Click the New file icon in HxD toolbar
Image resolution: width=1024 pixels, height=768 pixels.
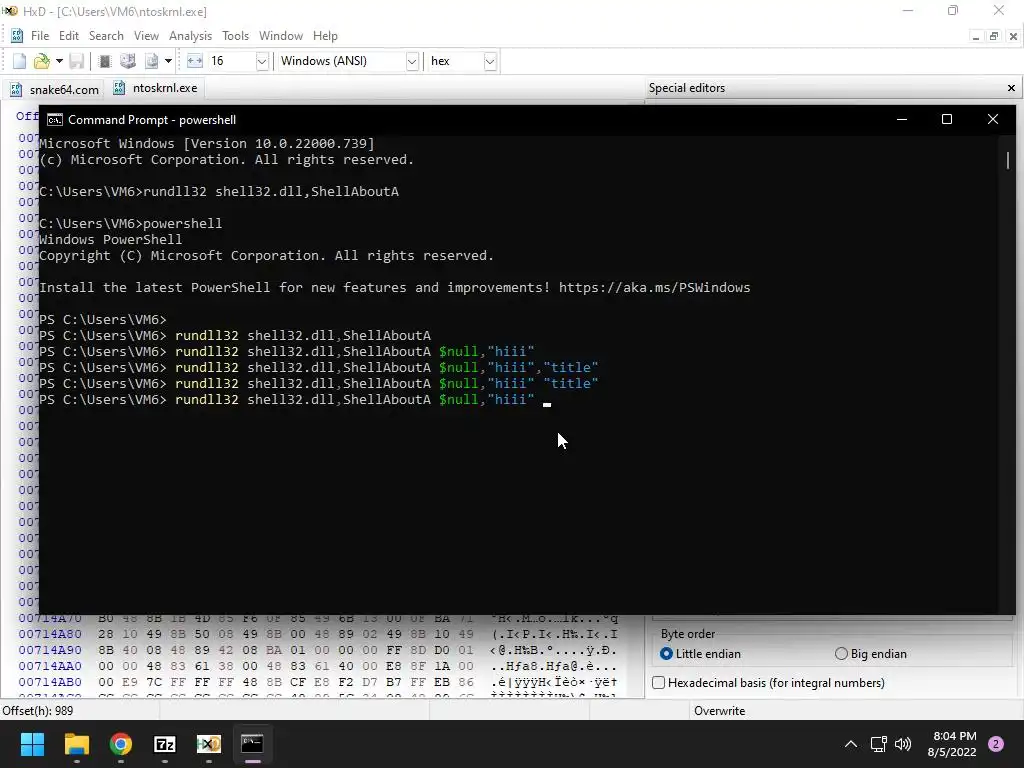(x=20, y=61)
